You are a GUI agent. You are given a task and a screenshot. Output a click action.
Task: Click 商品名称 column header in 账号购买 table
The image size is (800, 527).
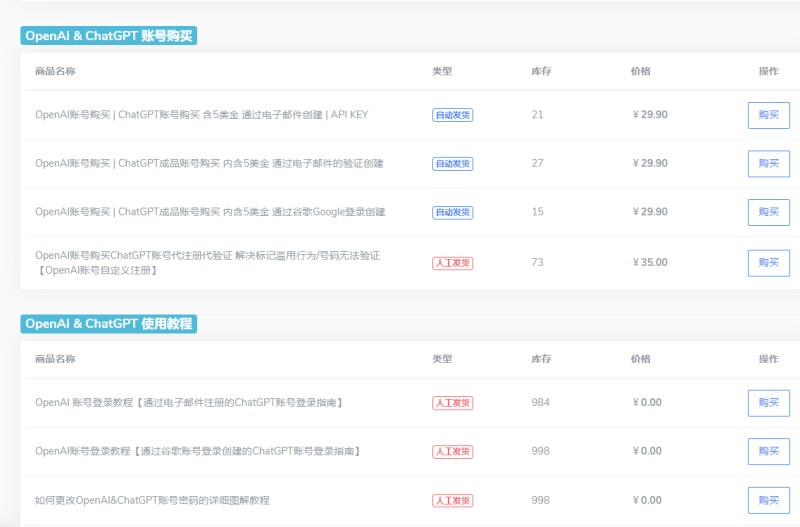pos(55,71)
